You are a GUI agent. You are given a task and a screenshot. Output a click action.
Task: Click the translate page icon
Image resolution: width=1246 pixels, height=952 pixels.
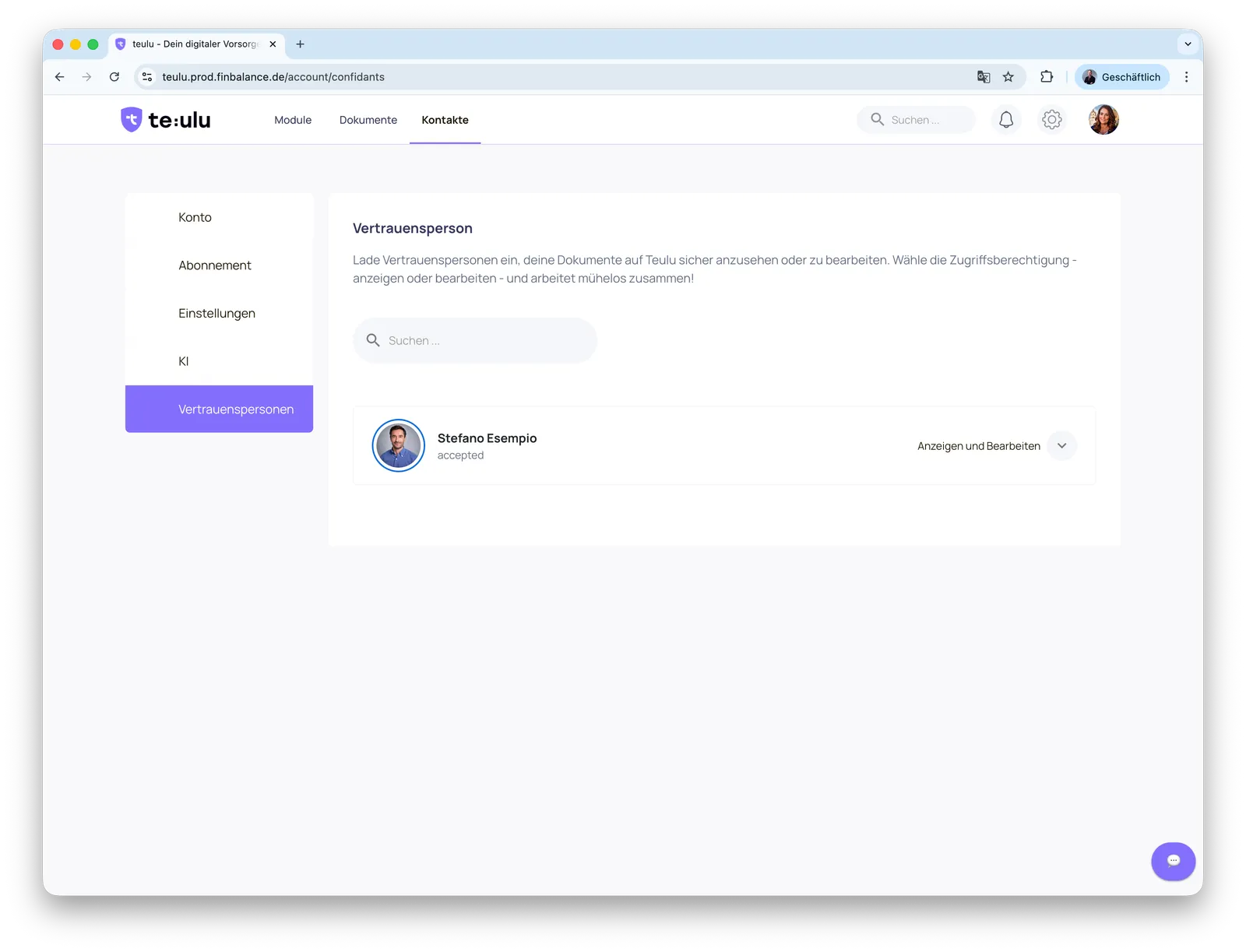pyautogui.click(x=984, y=77)
